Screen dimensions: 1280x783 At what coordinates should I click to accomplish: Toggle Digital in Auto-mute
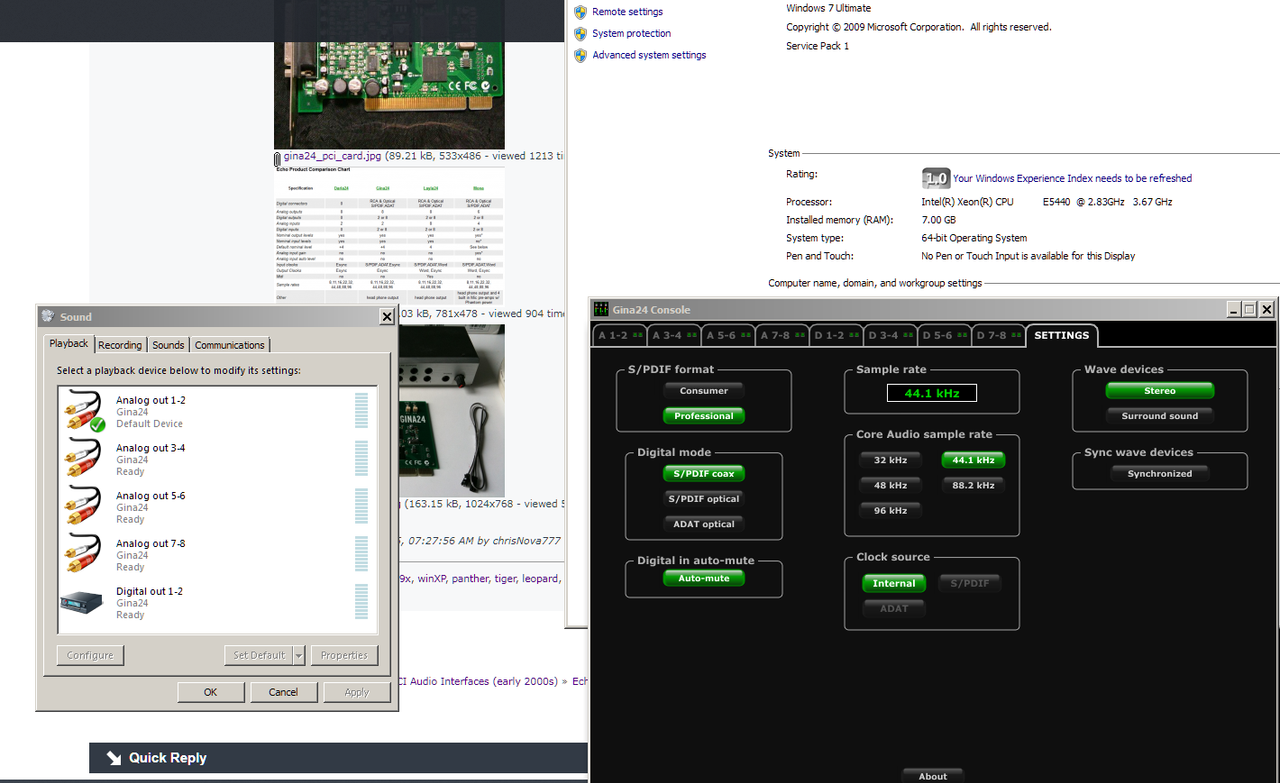click(704, 578)
